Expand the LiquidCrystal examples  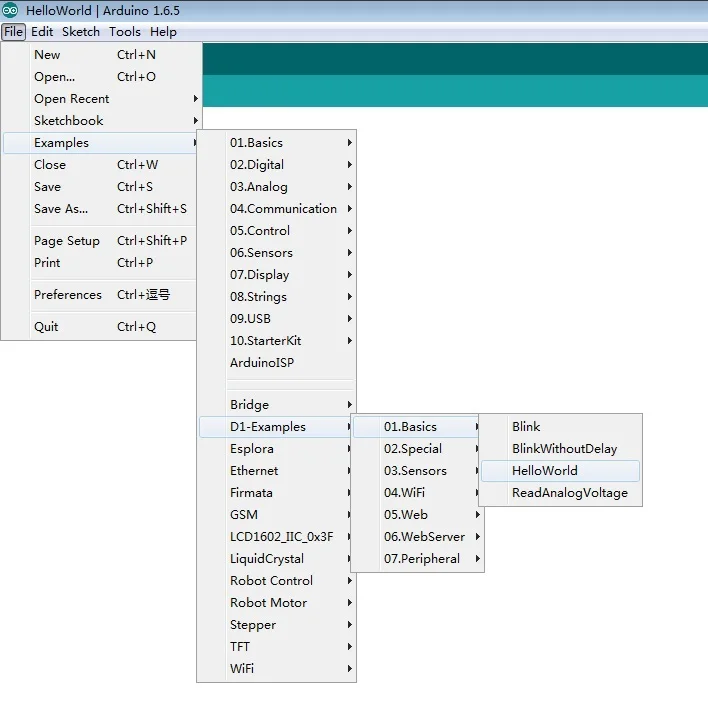(275, 558)
